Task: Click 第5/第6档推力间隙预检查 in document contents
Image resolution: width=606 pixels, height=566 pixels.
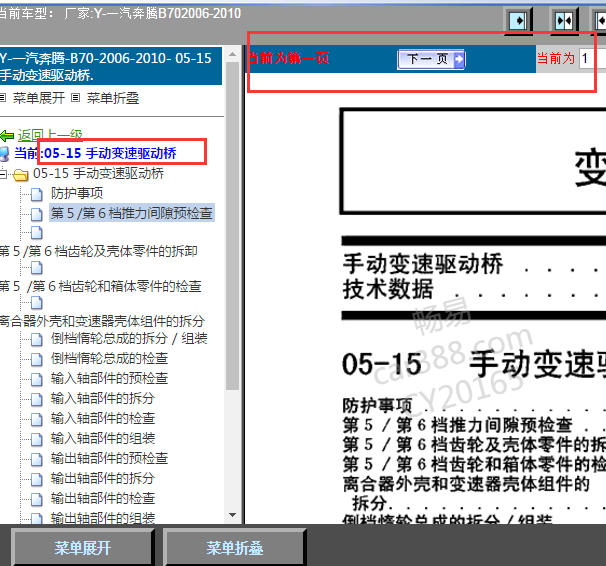Action: (x=457, y=425)
